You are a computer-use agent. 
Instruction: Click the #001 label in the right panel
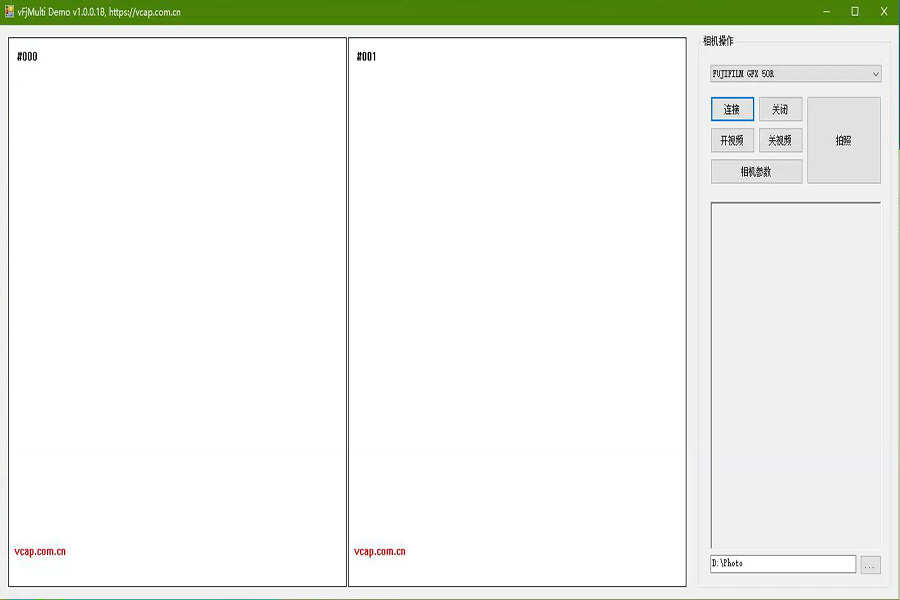pos(366,57)
